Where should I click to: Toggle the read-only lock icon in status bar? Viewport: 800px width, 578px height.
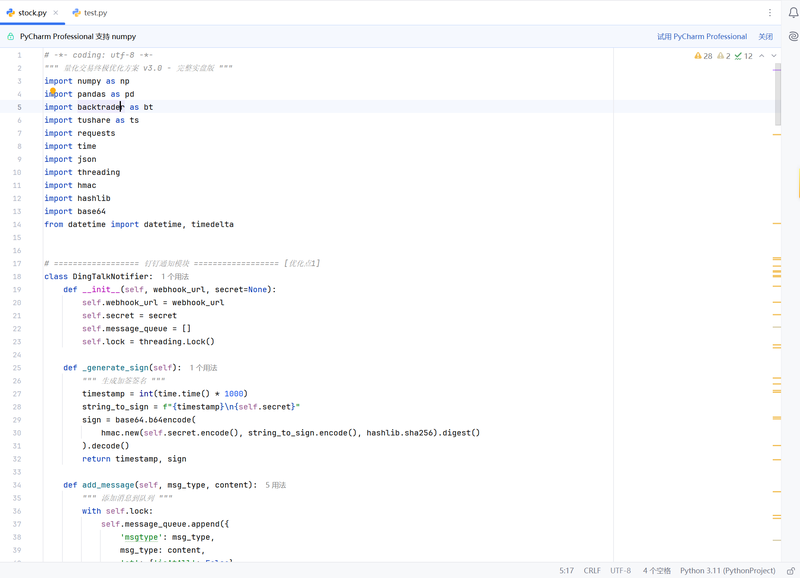790,570
